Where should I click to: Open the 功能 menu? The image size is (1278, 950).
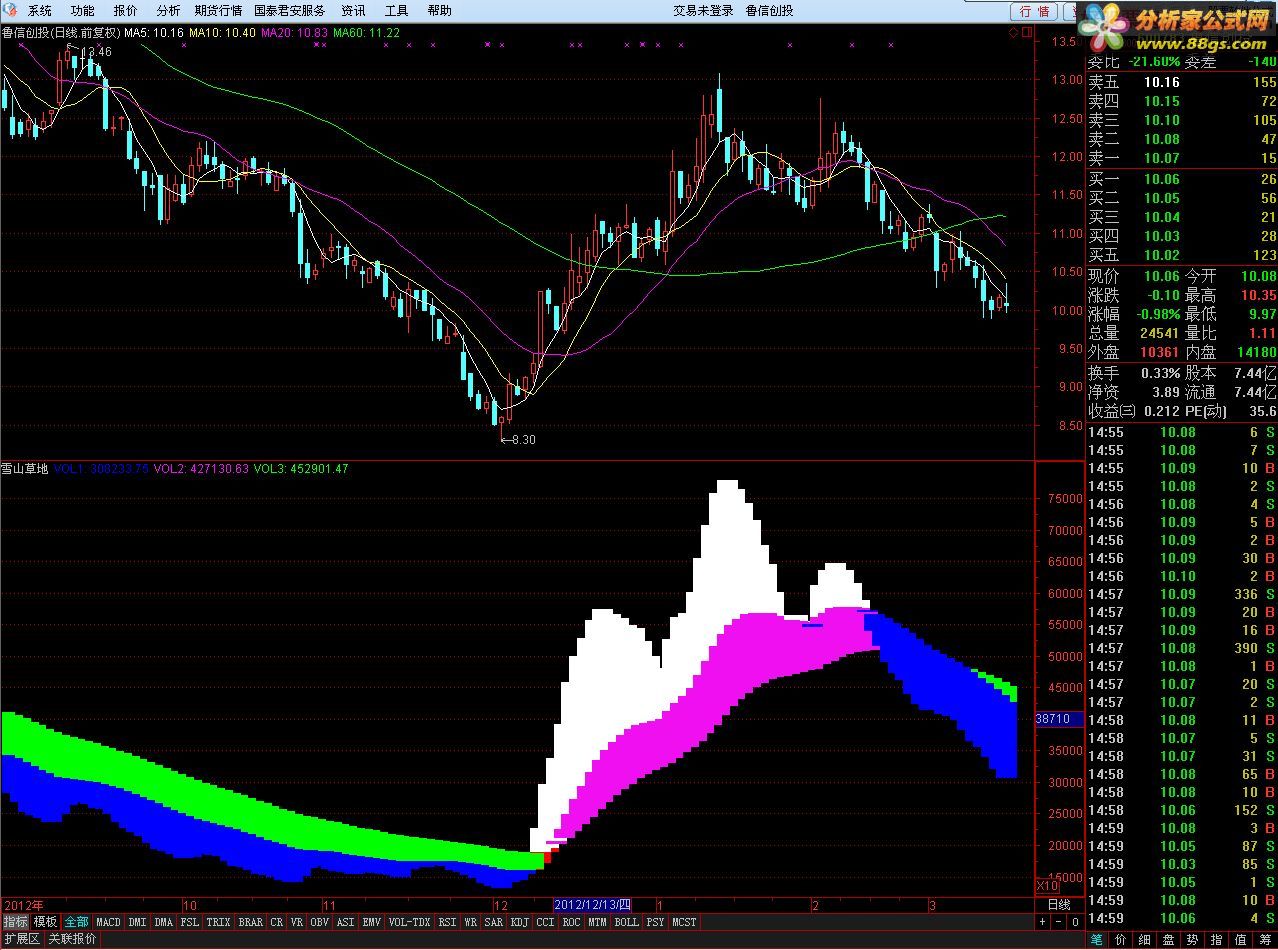coord(83,11)
